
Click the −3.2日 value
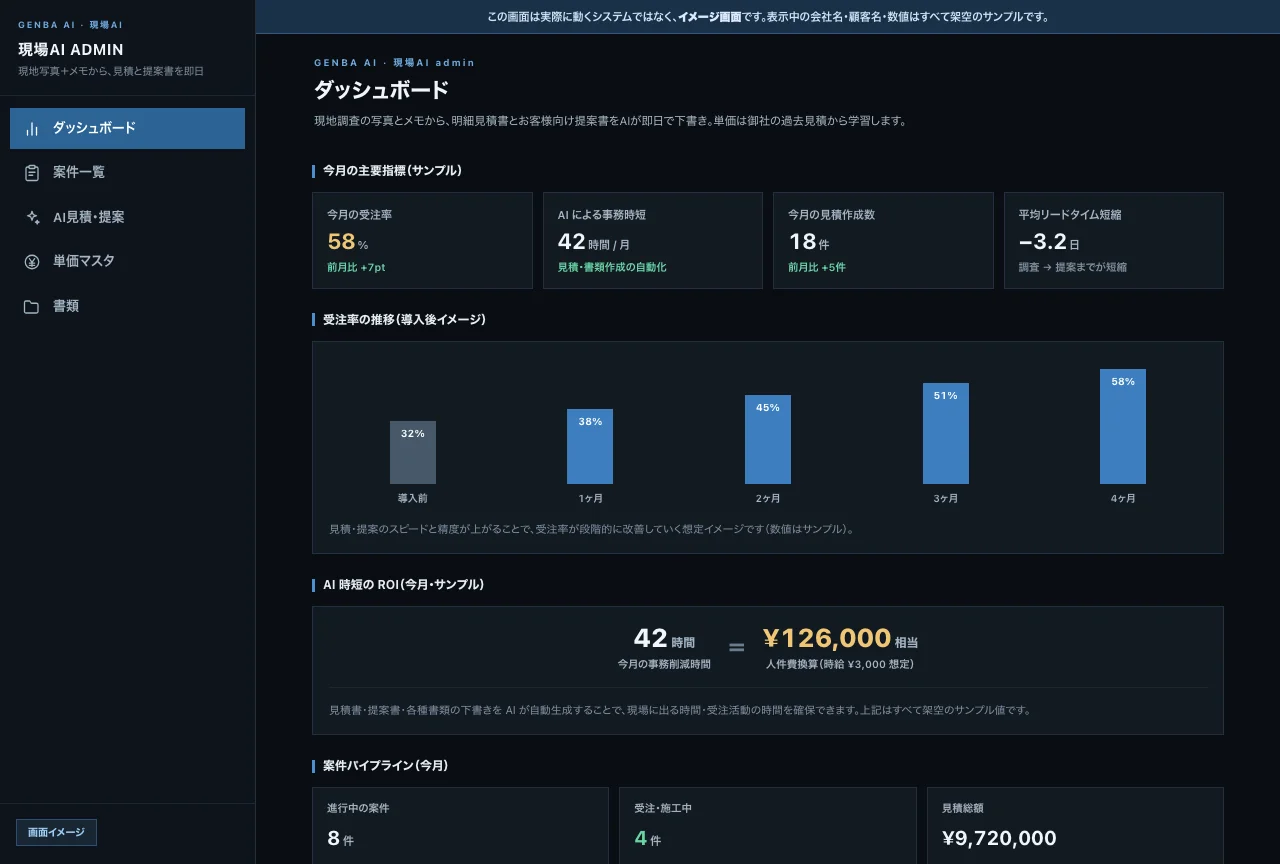1049,241
